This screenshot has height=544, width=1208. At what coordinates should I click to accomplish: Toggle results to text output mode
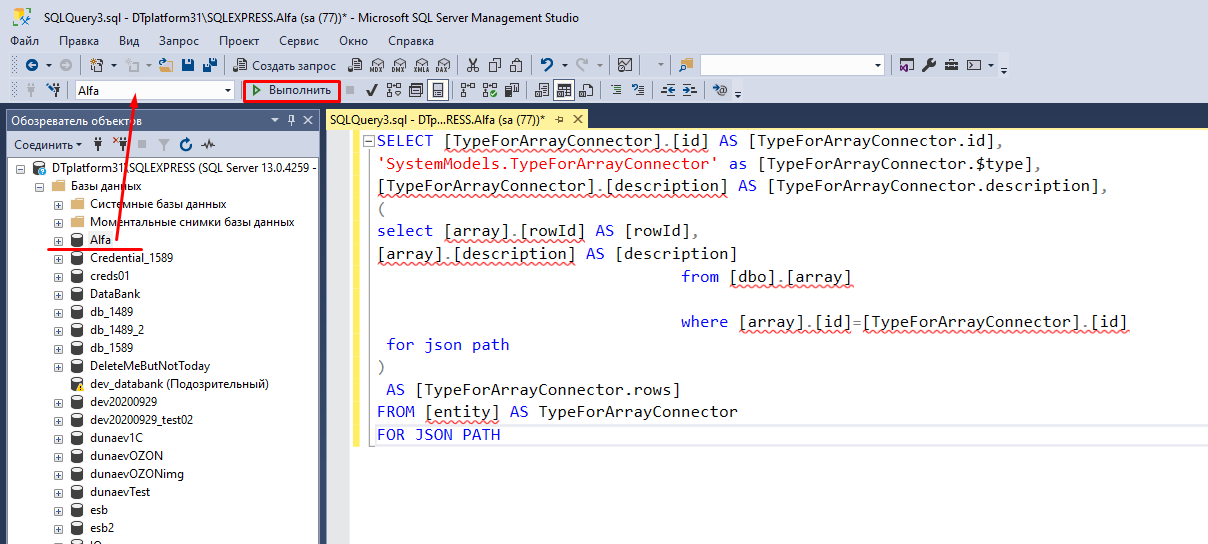(x=542, y=90)
